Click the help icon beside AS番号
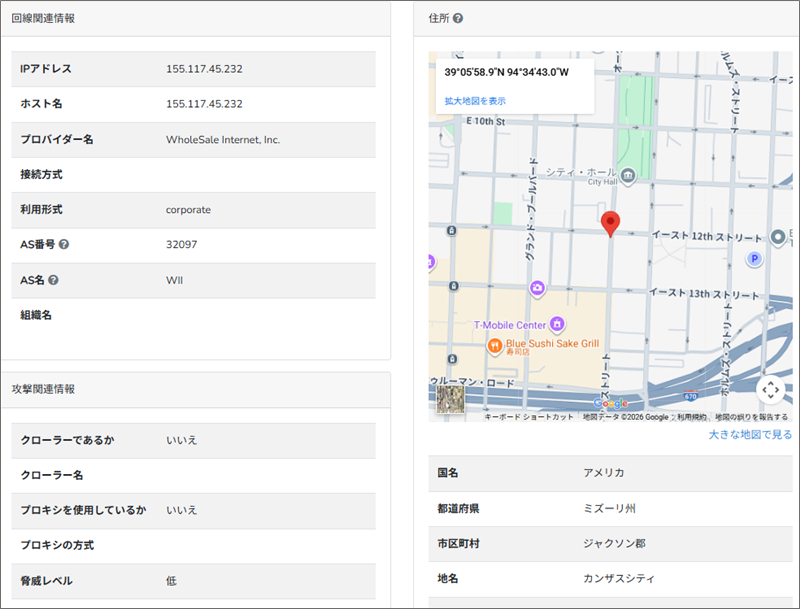 pyautogui.click(x=64, y=245)
